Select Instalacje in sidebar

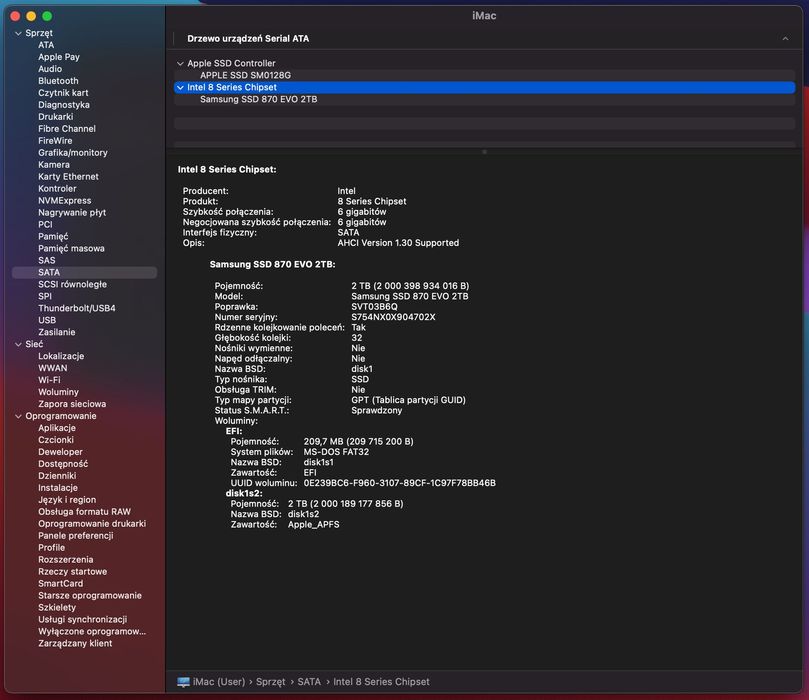click(58, 487)
